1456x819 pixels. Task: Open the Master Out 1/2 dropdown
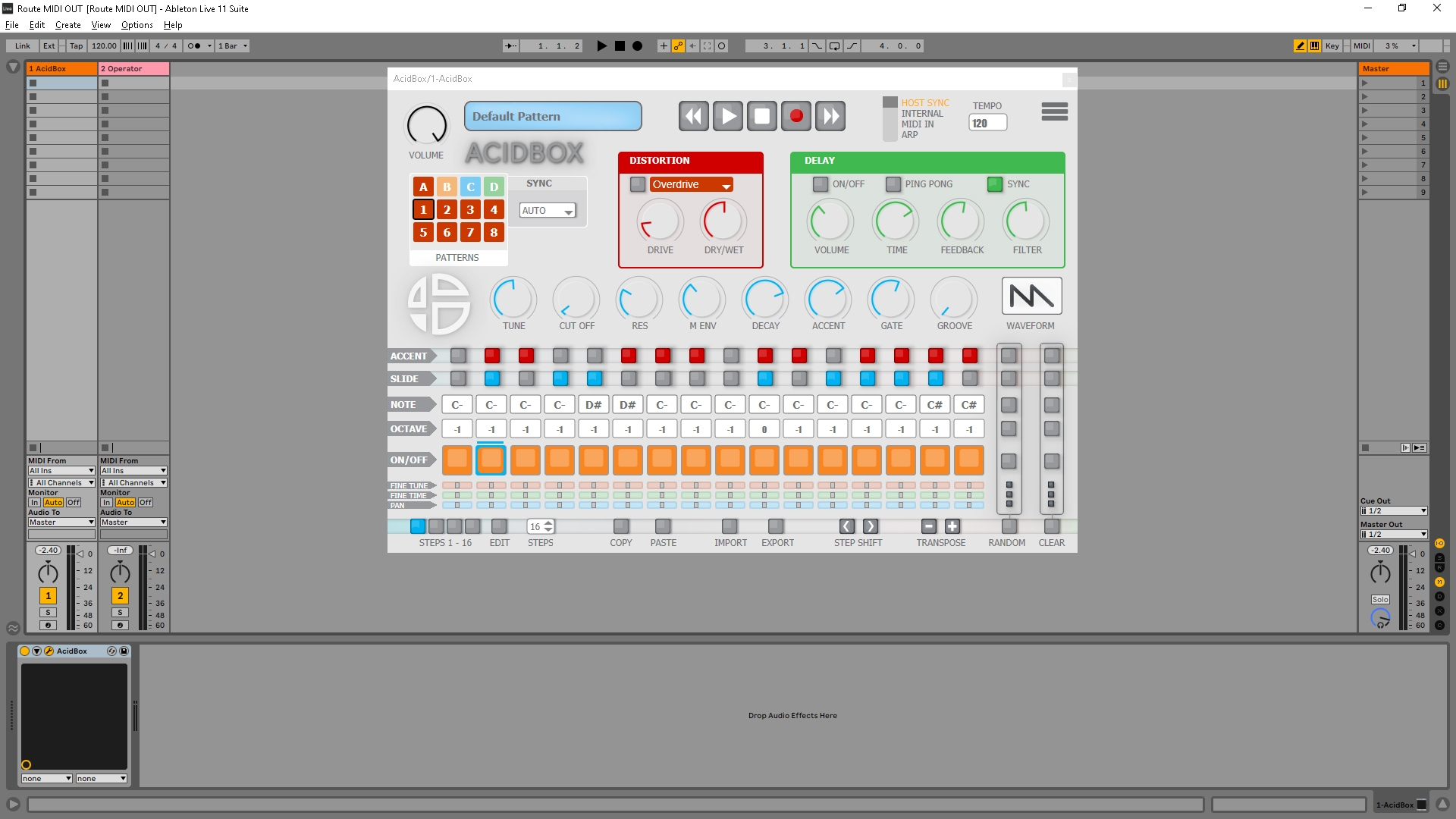pyautogui.click(x=1394, y=535)
